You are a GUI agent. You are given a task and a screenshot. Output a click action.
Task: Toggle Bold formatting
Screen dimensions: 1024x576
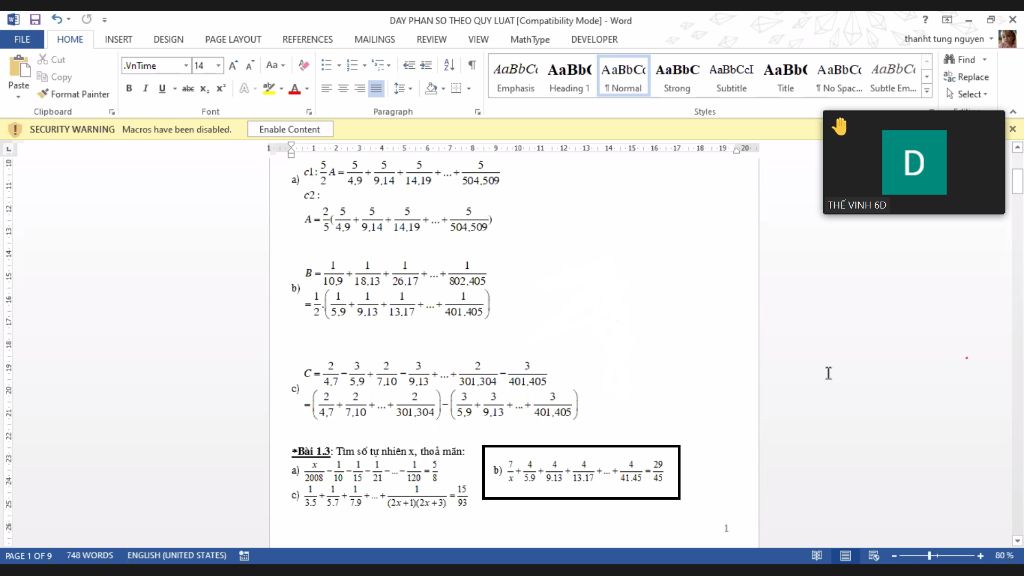(129, 88)
